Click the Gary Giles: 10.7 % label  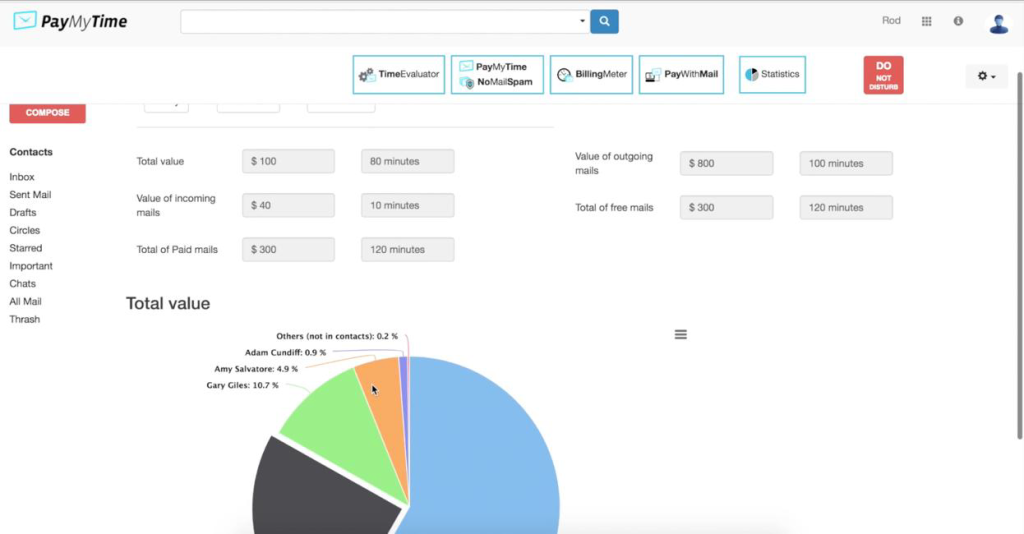pyautogui.click(x=242, y=385)
